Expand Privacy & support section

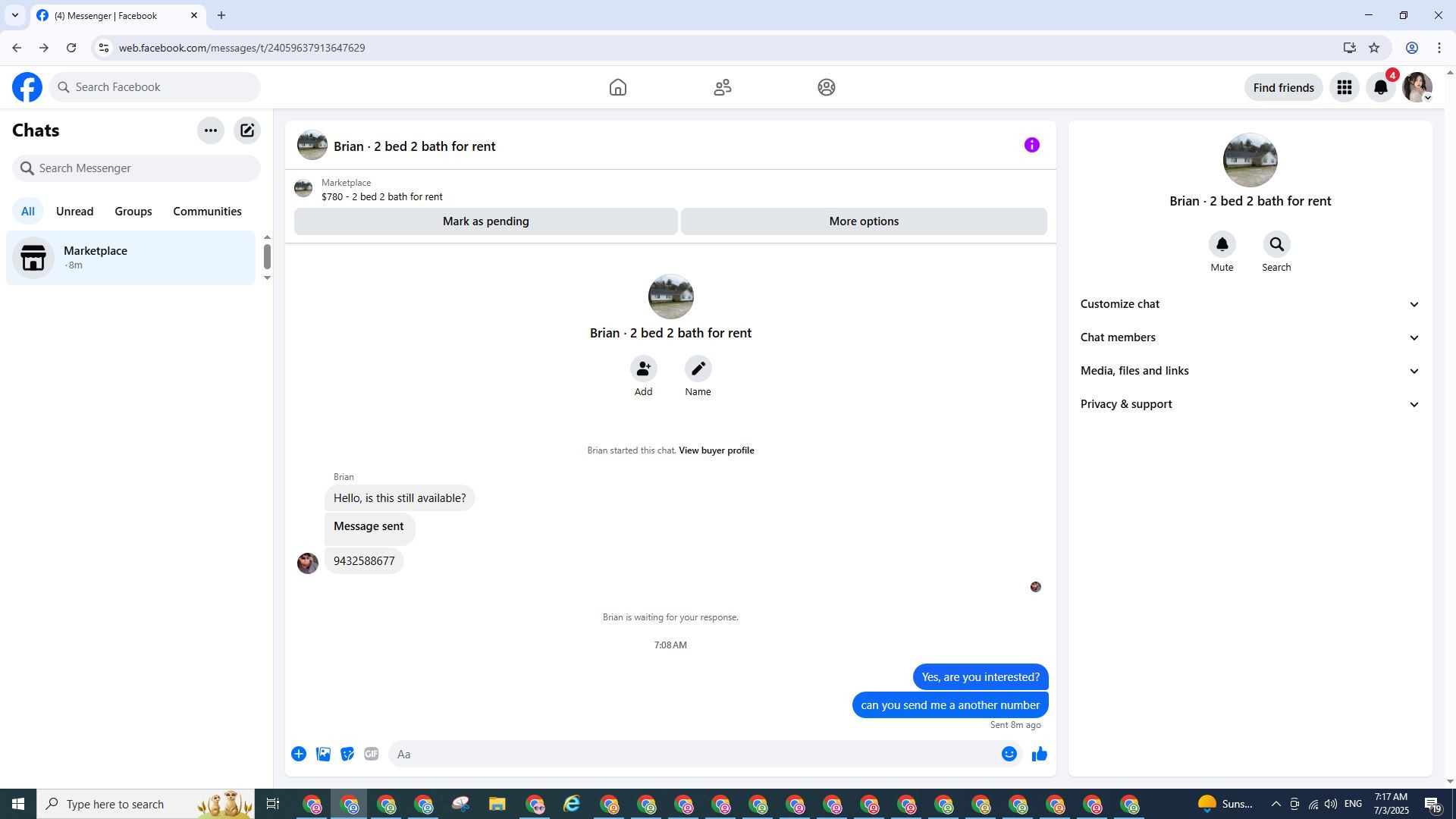(1249, 404)
